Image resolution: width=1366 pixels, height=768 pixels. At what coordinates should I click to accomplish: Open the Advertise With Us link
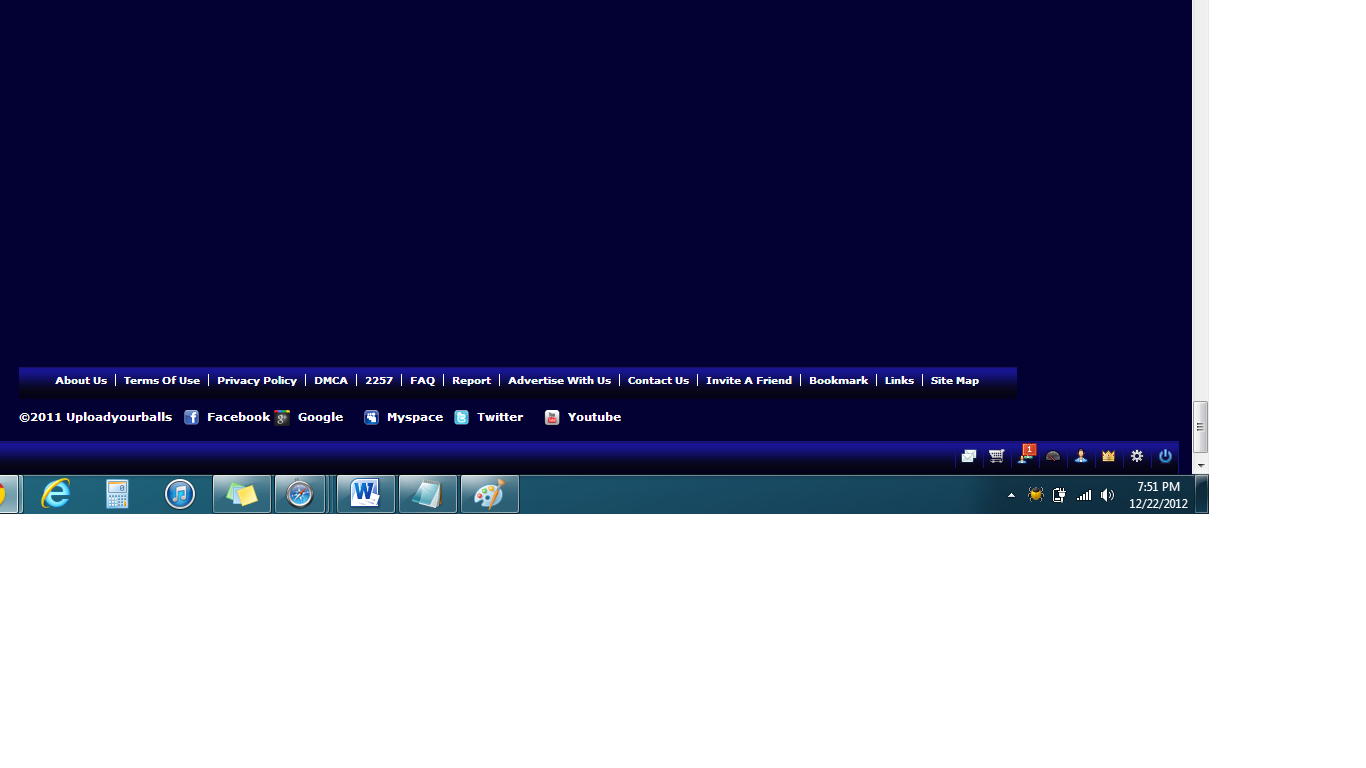(559, 381)
